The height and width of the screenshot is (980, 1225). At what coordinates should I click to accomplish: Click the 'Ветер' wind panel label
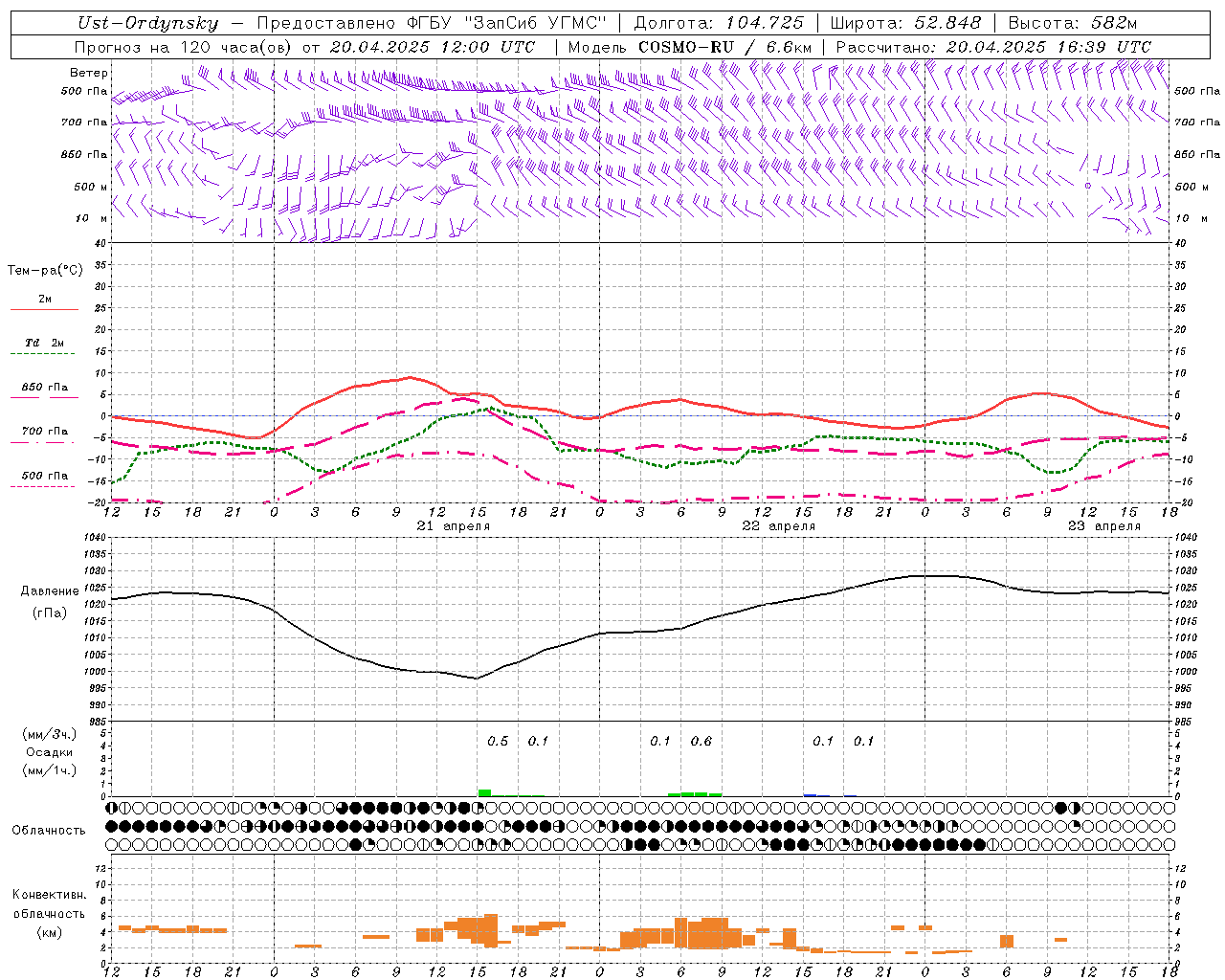[89, 73]
